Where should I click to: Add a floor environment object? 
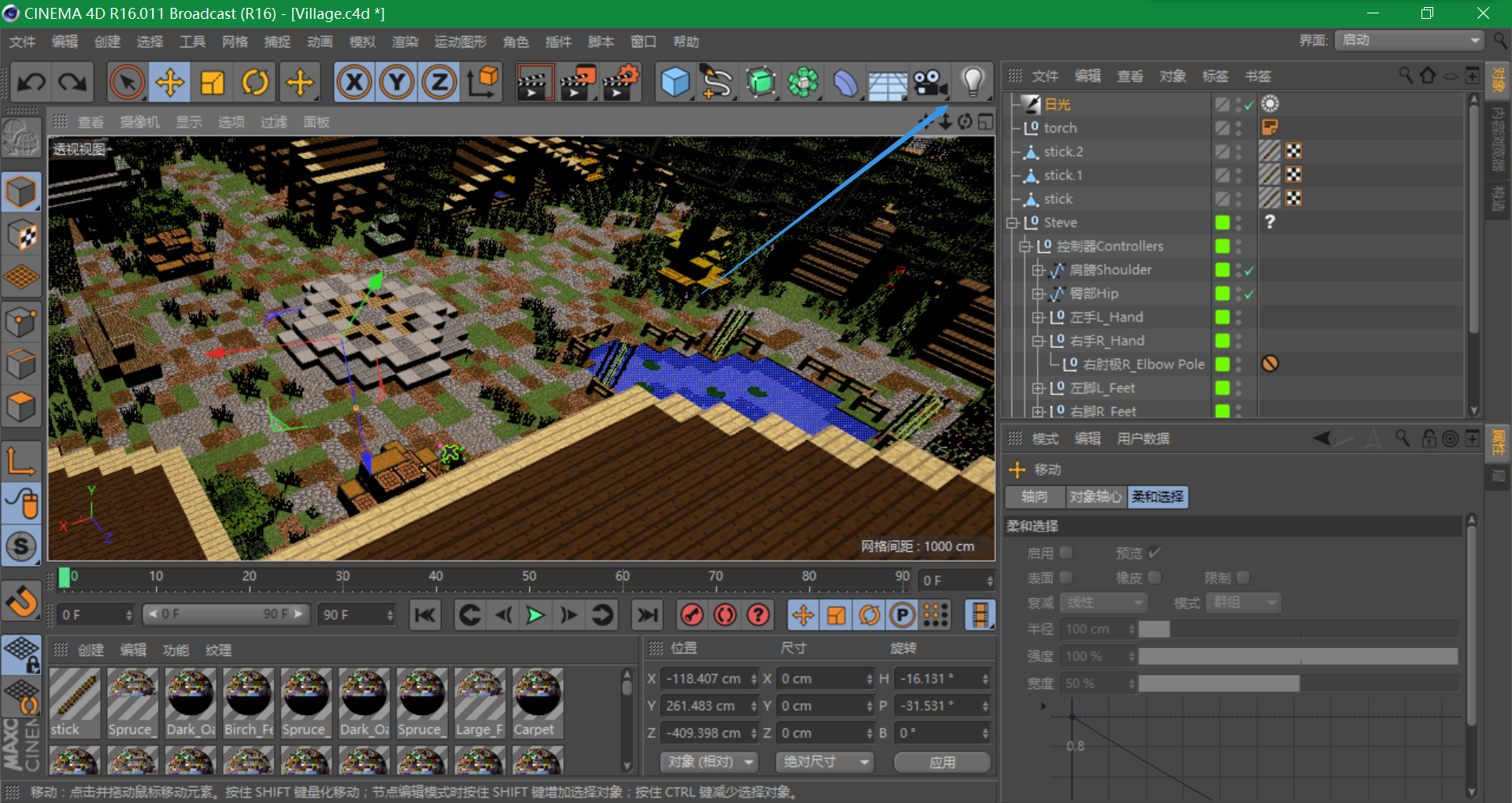pos(888,82)
